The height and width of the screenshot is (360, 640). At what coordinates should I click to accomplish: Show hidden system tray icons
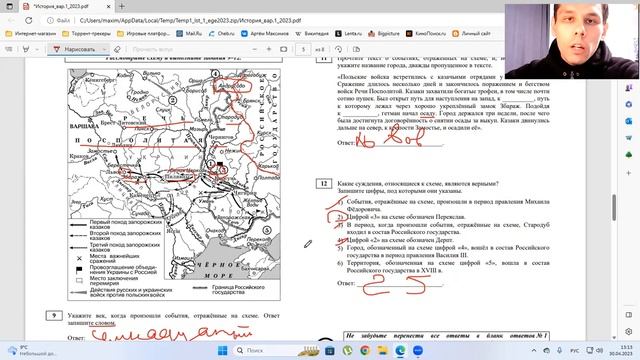[533, 351]
